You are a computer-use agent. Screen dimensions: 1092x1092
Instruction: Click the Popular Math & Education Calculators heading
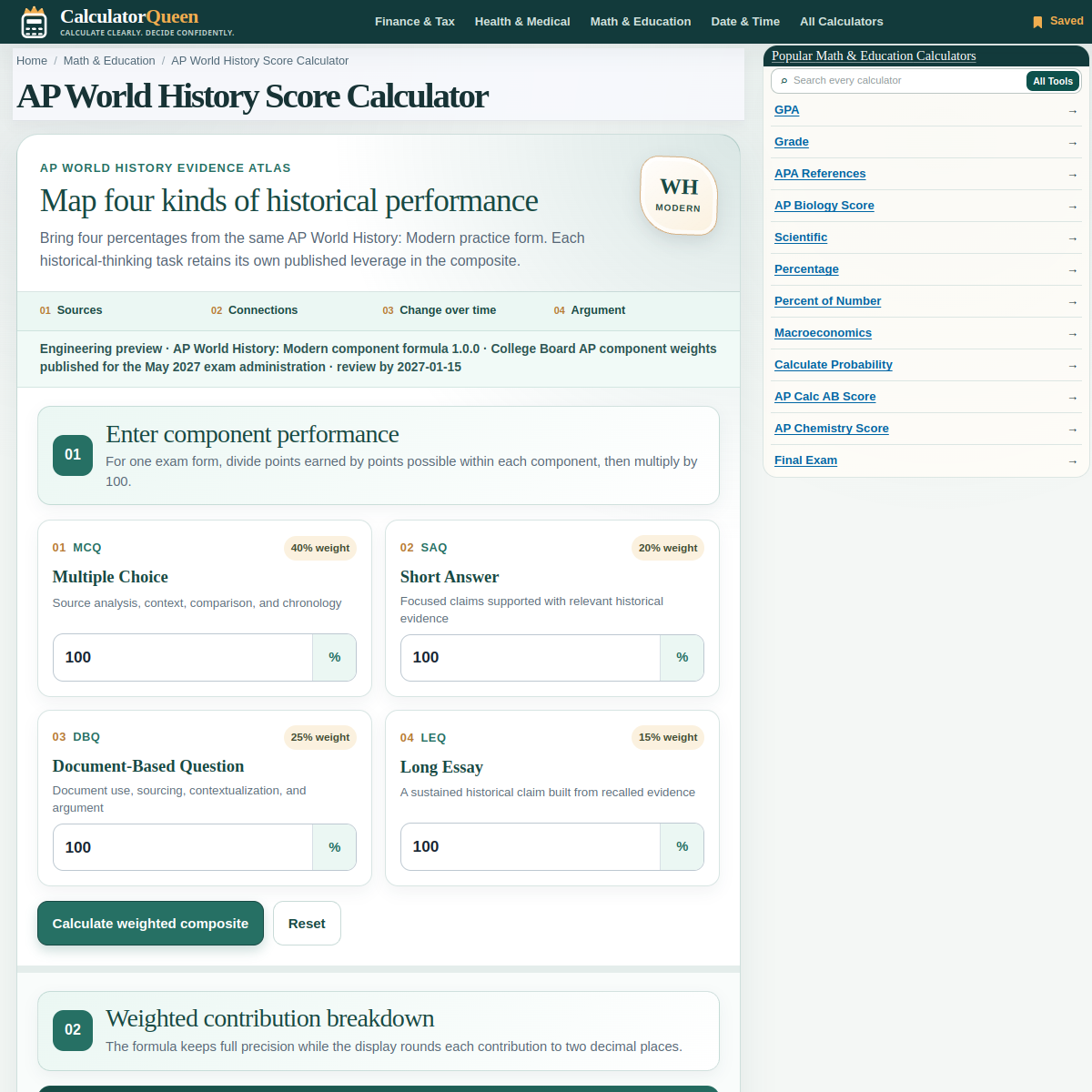coord(874,56)
